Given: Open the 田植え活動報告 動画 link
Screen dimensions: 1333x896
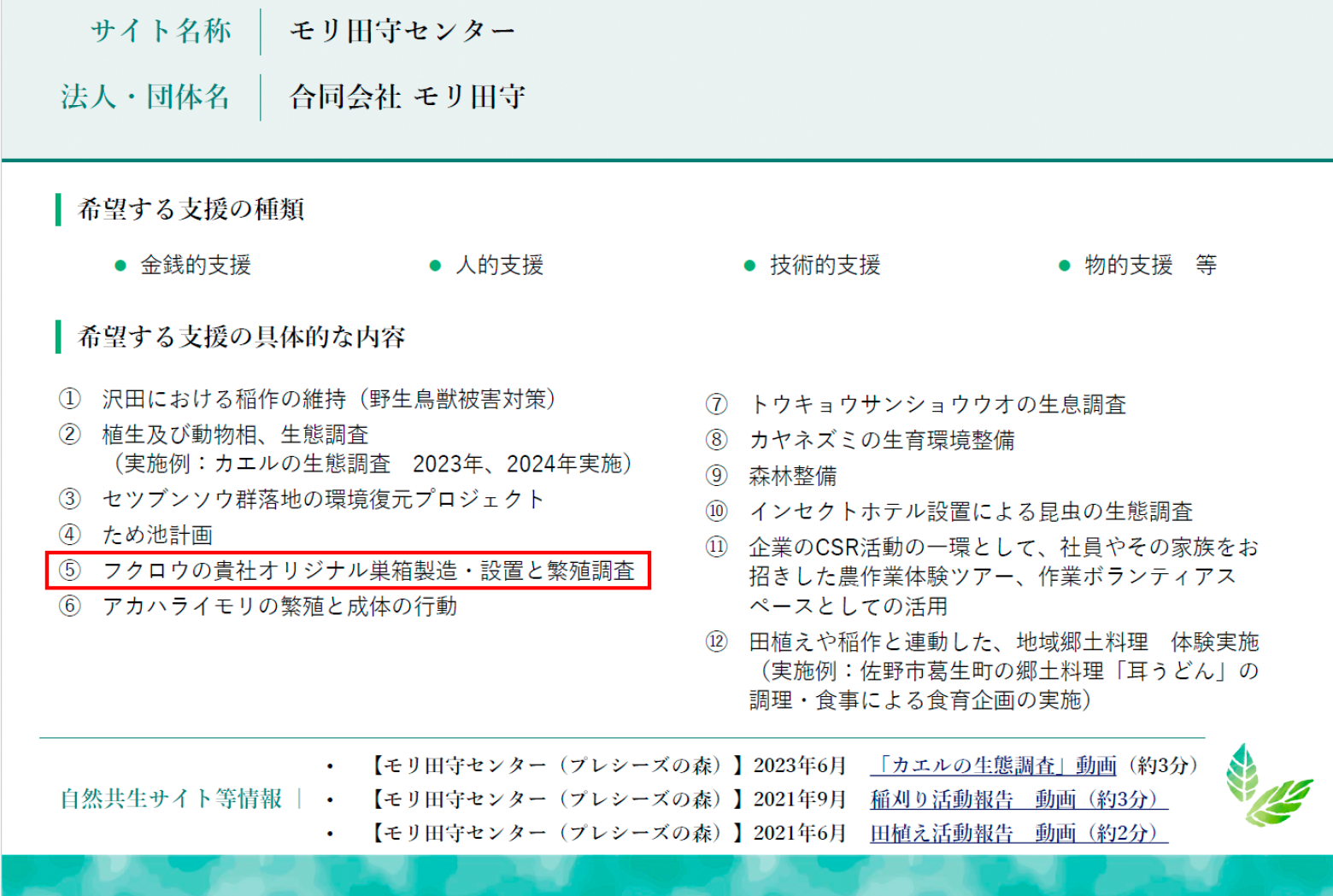Looking at the screenshot, I should pos(1018,833).
